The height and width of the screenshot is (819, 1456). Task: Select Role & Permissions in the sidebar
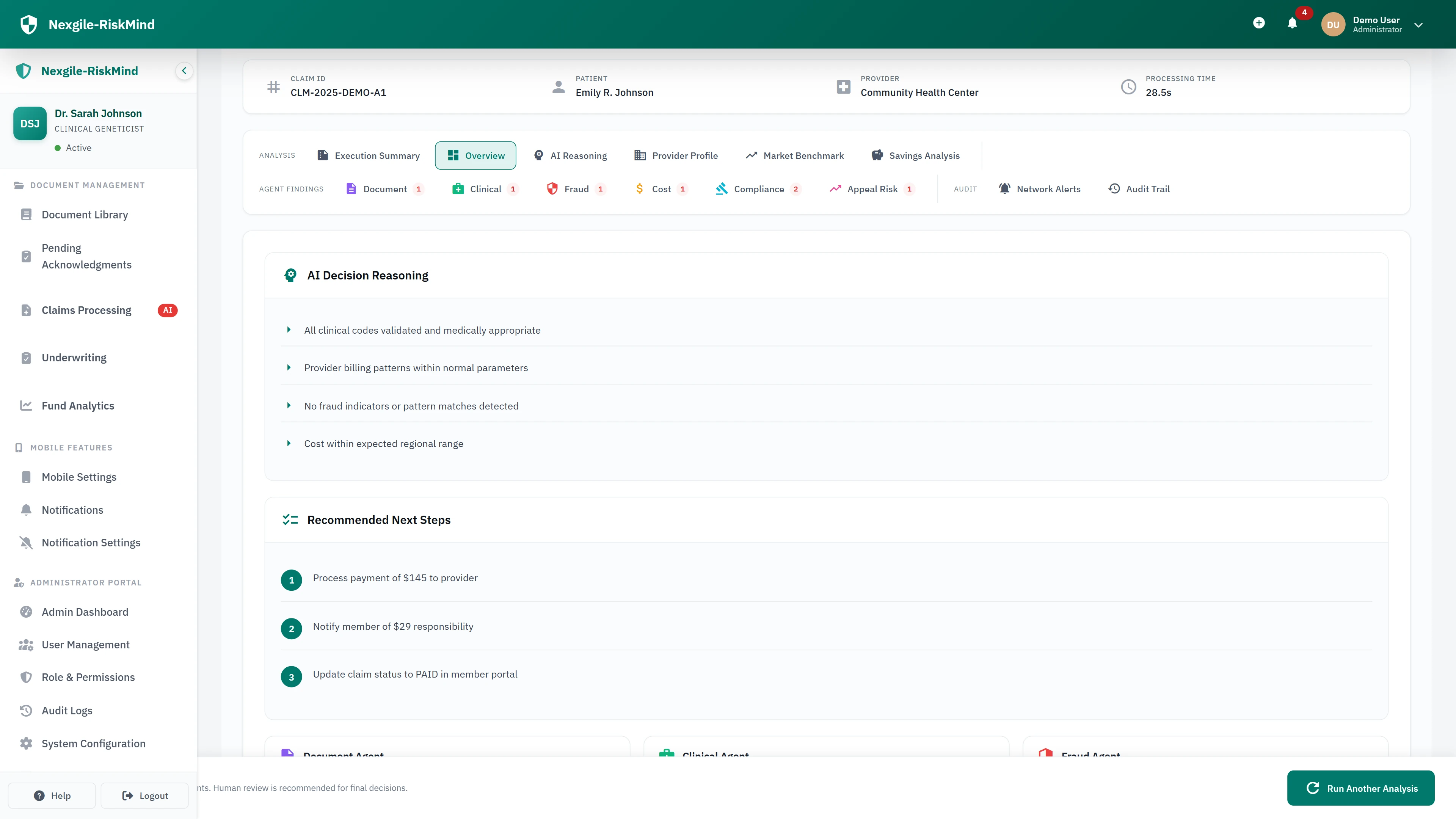(88, 676)
